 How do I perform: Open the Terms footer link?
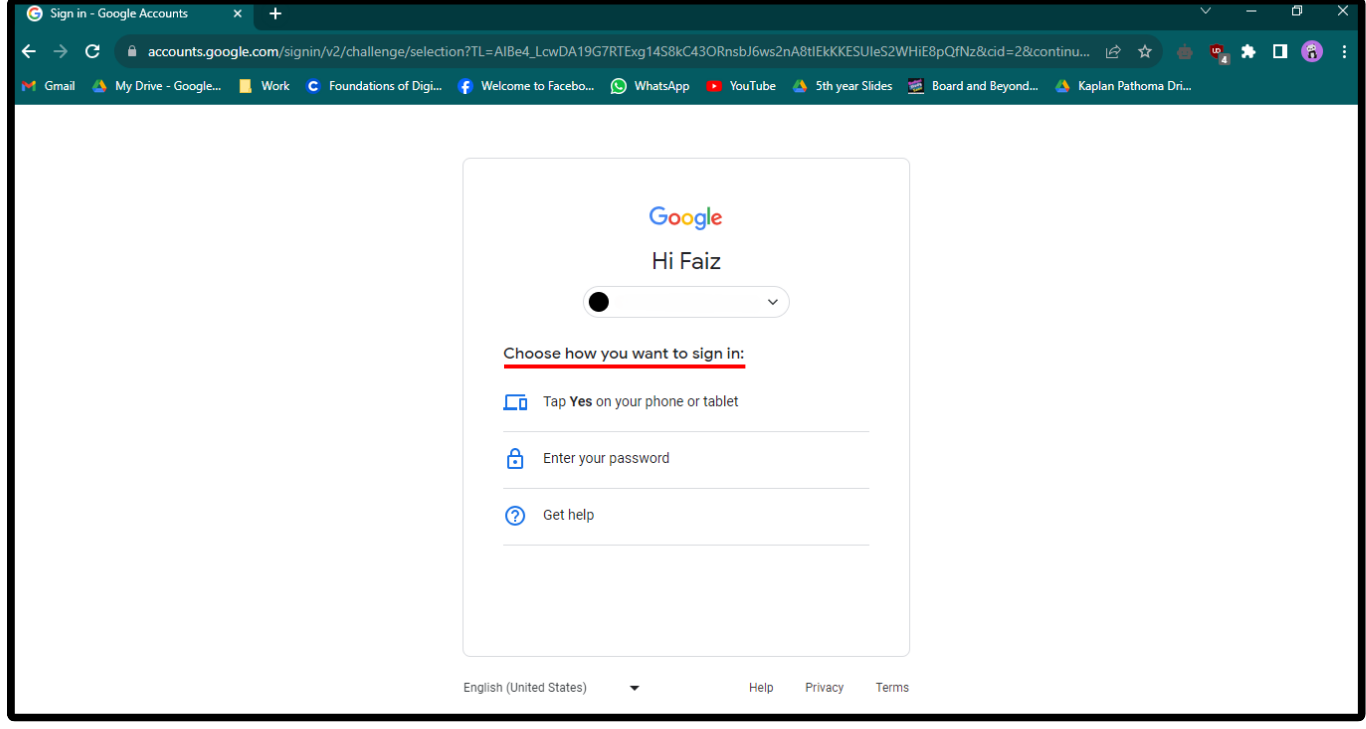click(x=892, y=688)
